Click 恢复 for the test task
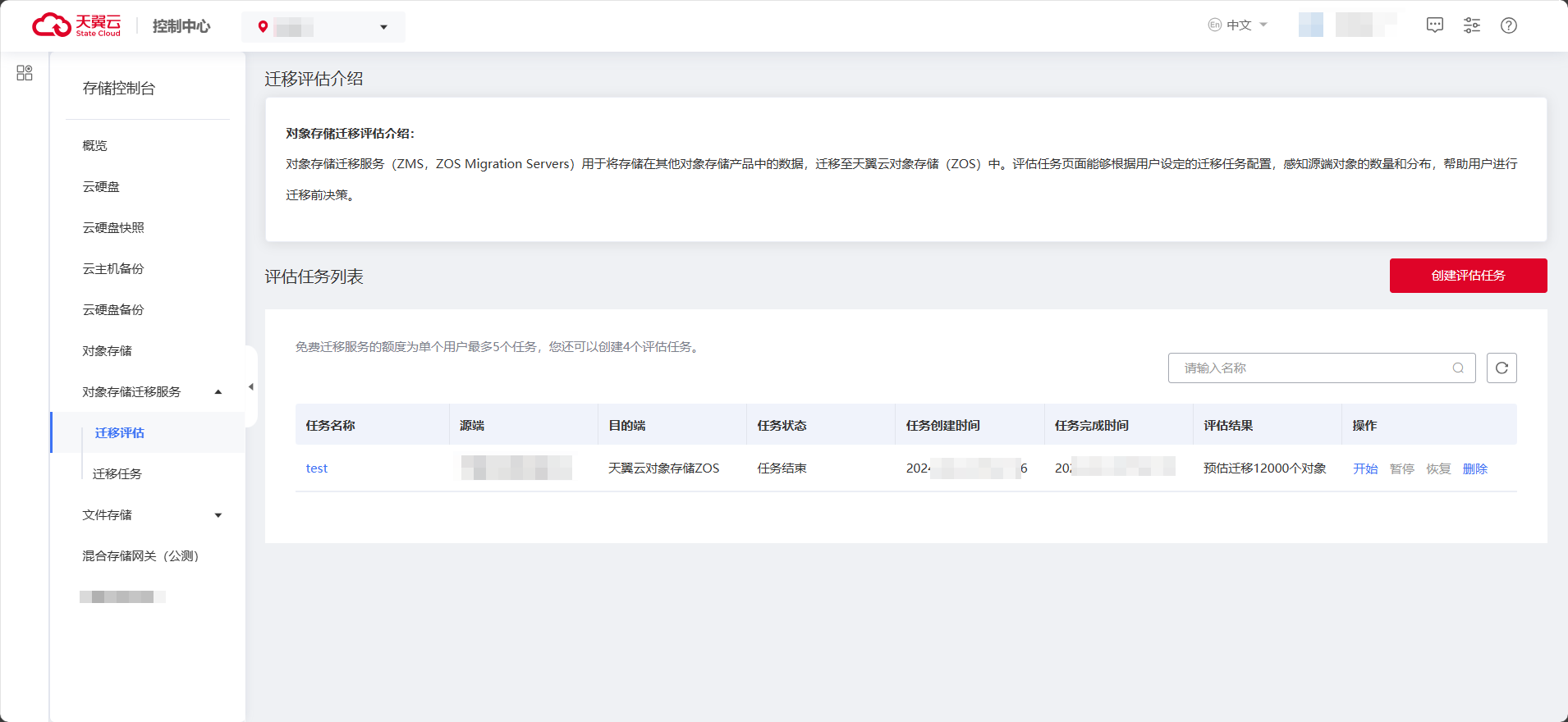The width and height of the screenshot is (1568, 722). coord(1438,468)
